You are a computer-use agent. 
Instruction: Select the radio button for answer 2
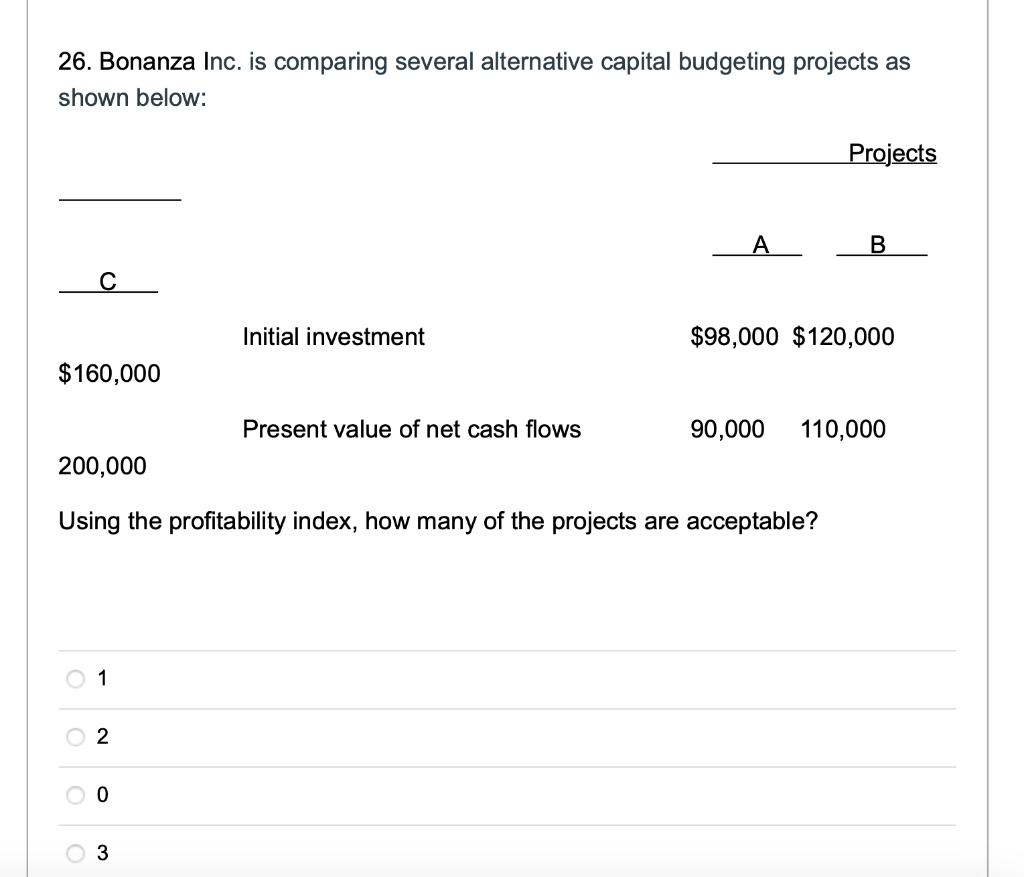[x=76, y=737]
